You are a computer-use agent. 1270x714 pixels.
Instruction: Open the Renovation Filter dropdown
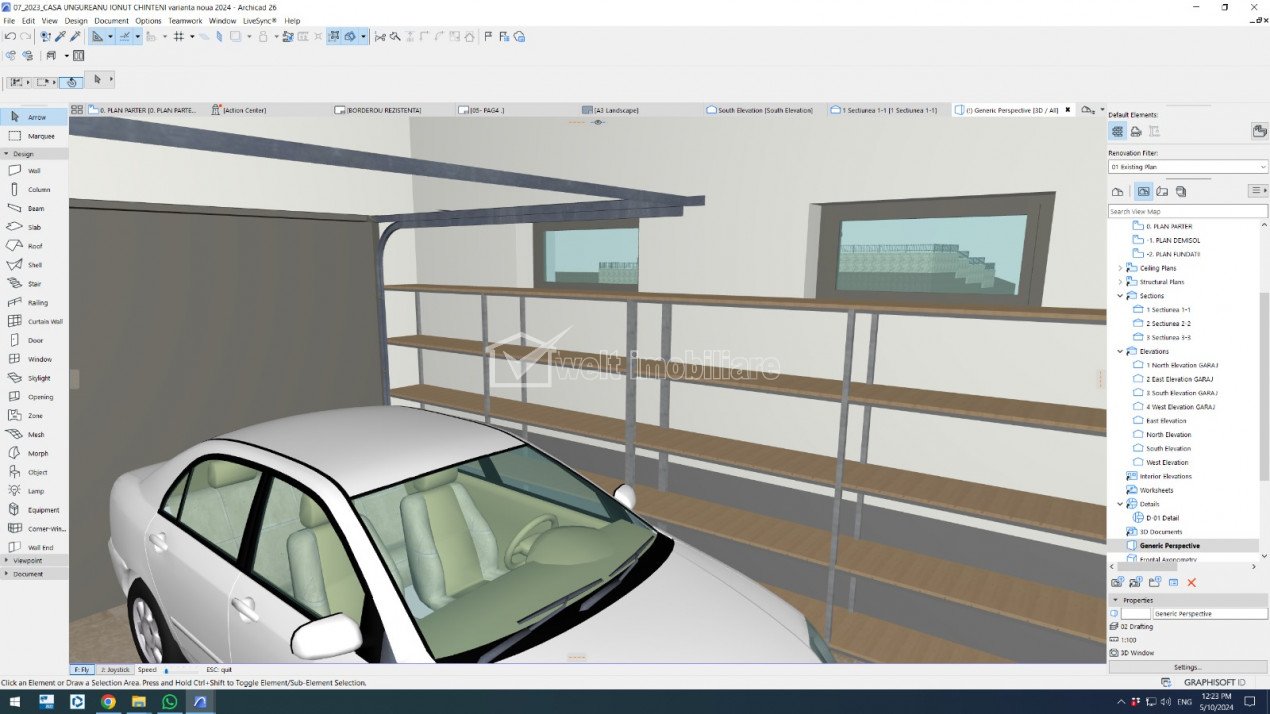pos(1187,167)
